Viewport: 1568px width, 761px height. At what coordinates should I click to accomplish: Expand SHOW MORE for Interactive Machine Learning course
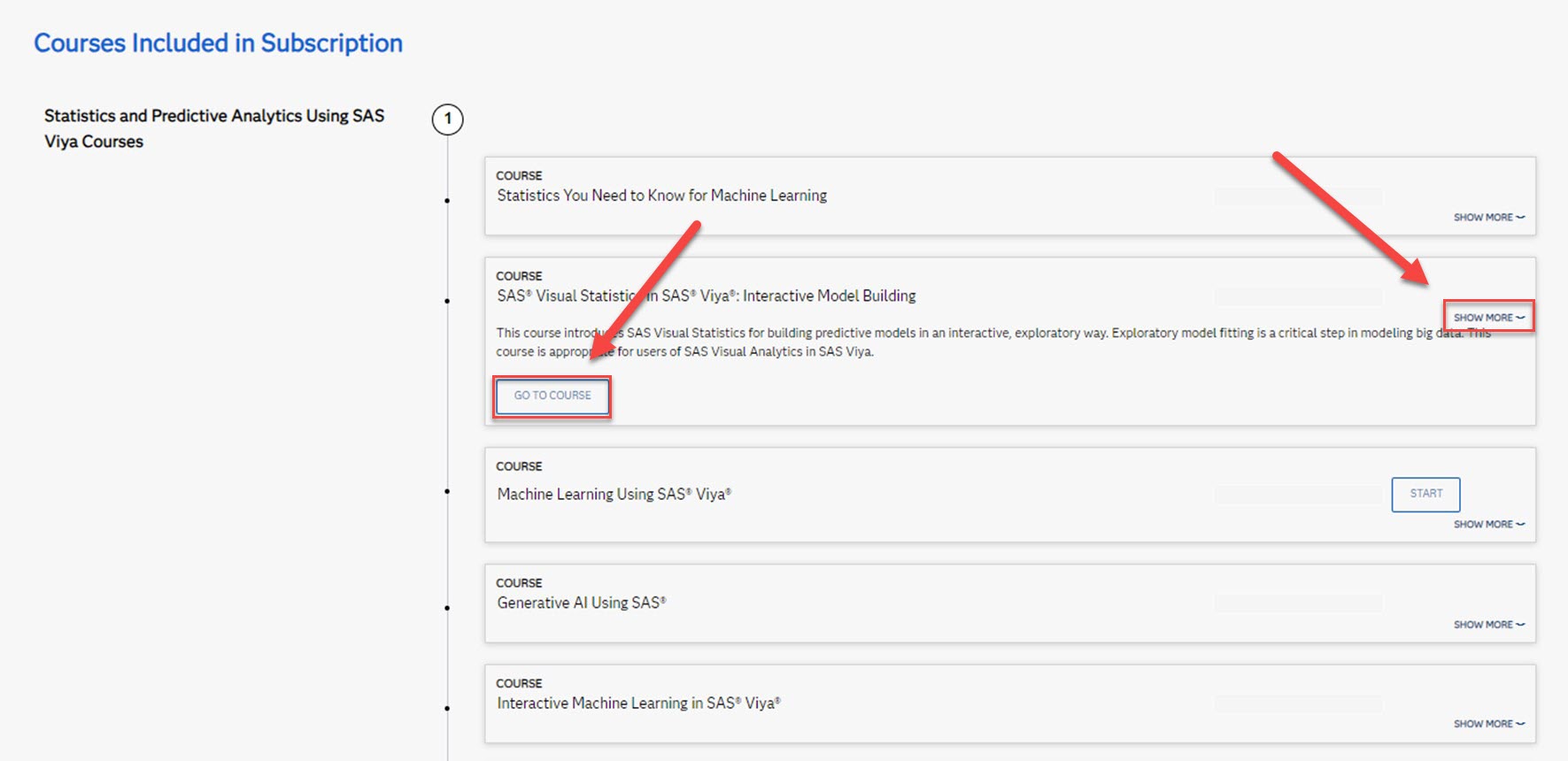pyautogui.click(x=1489, y=723)
